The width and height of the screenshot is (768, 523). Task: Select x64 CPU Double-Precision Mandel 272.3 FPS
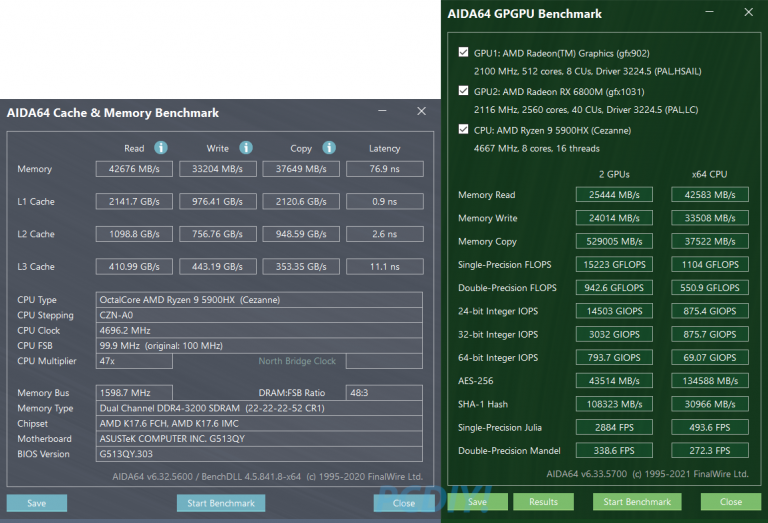point(710,451)
